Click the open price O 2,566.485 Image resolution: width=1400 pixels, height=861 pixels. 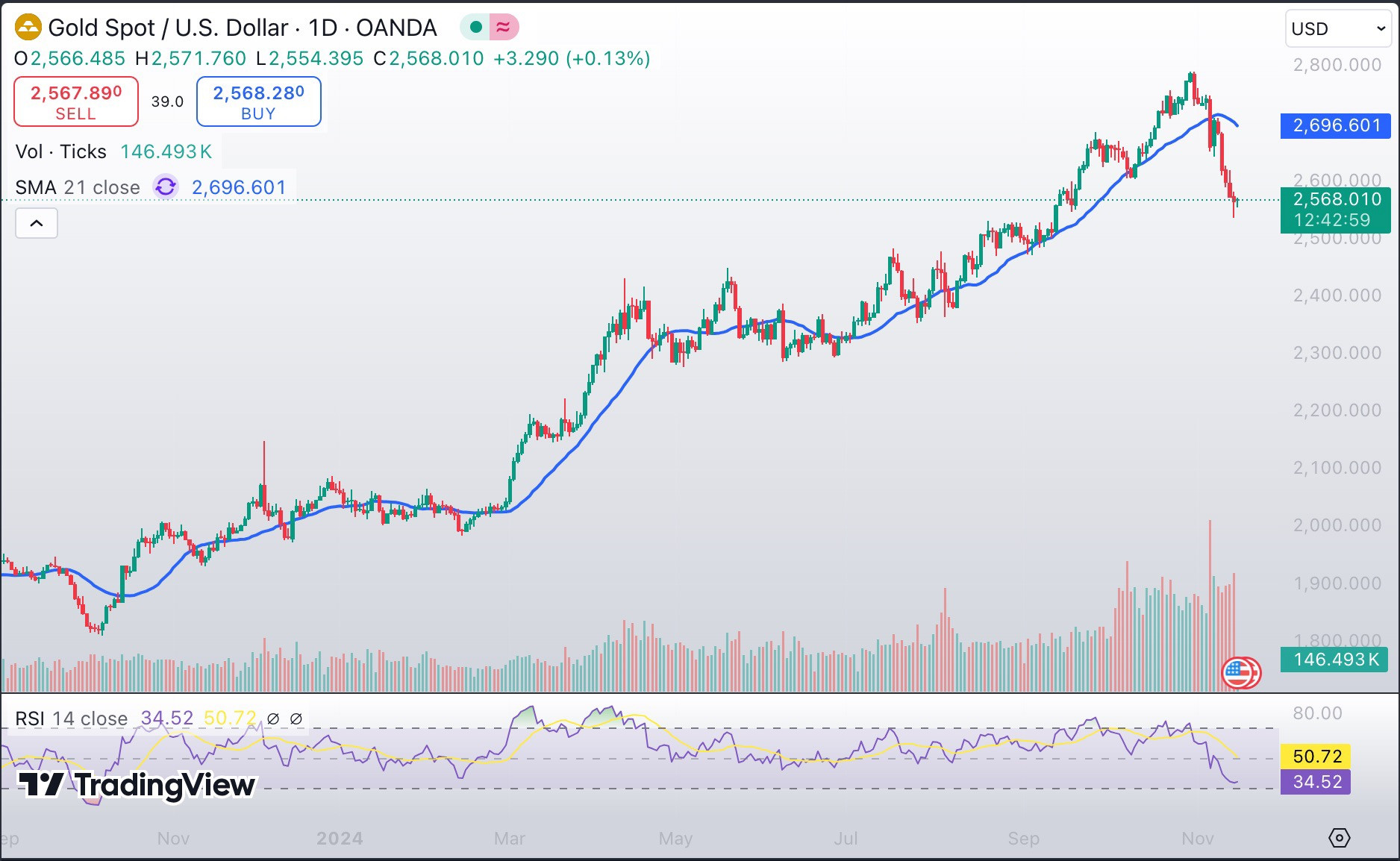tap(70, 58)
